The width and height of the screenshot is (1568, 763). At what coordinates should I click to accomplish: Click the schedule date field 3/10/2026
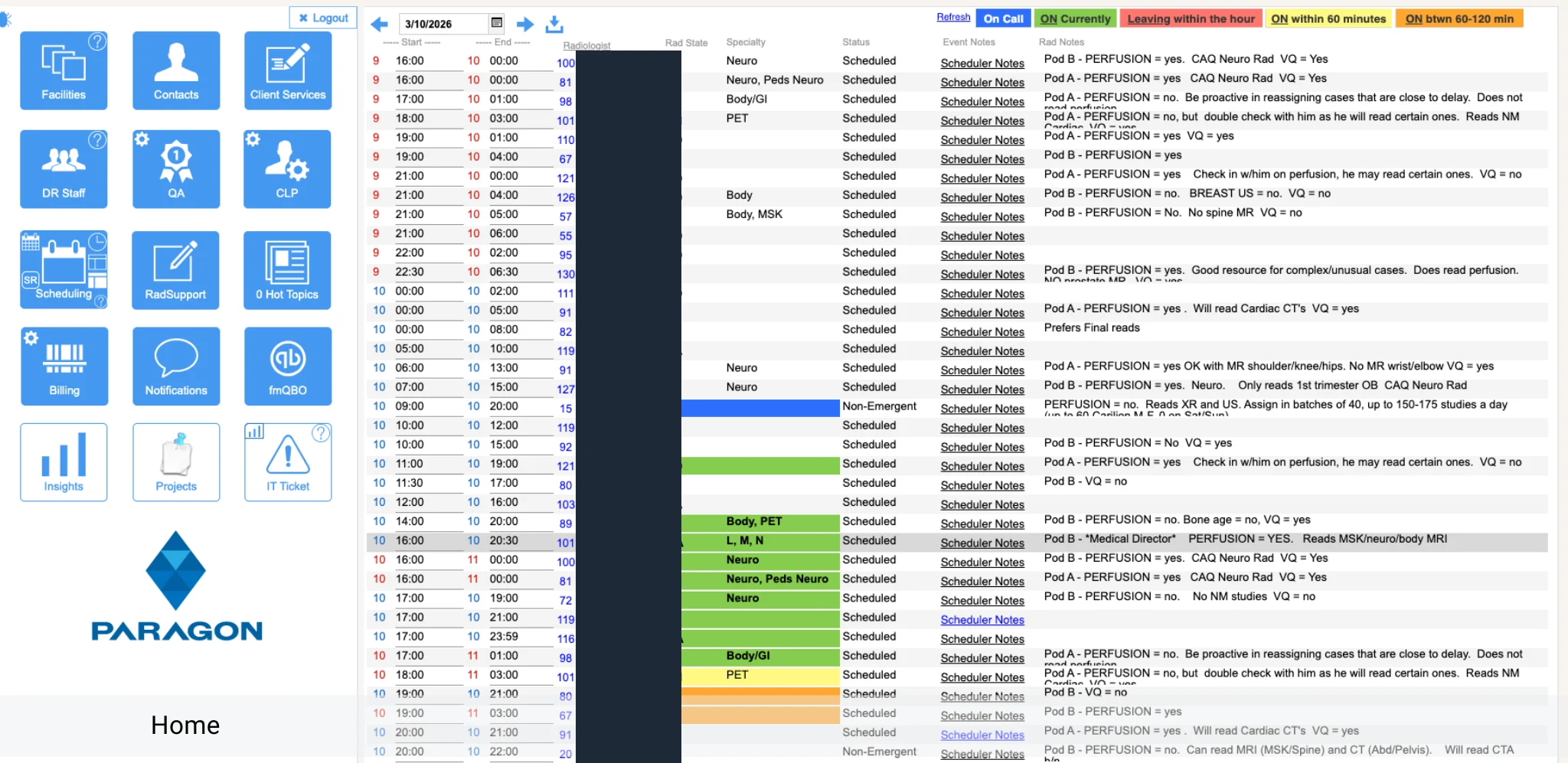pyautogui.click(x=443, y=24)
